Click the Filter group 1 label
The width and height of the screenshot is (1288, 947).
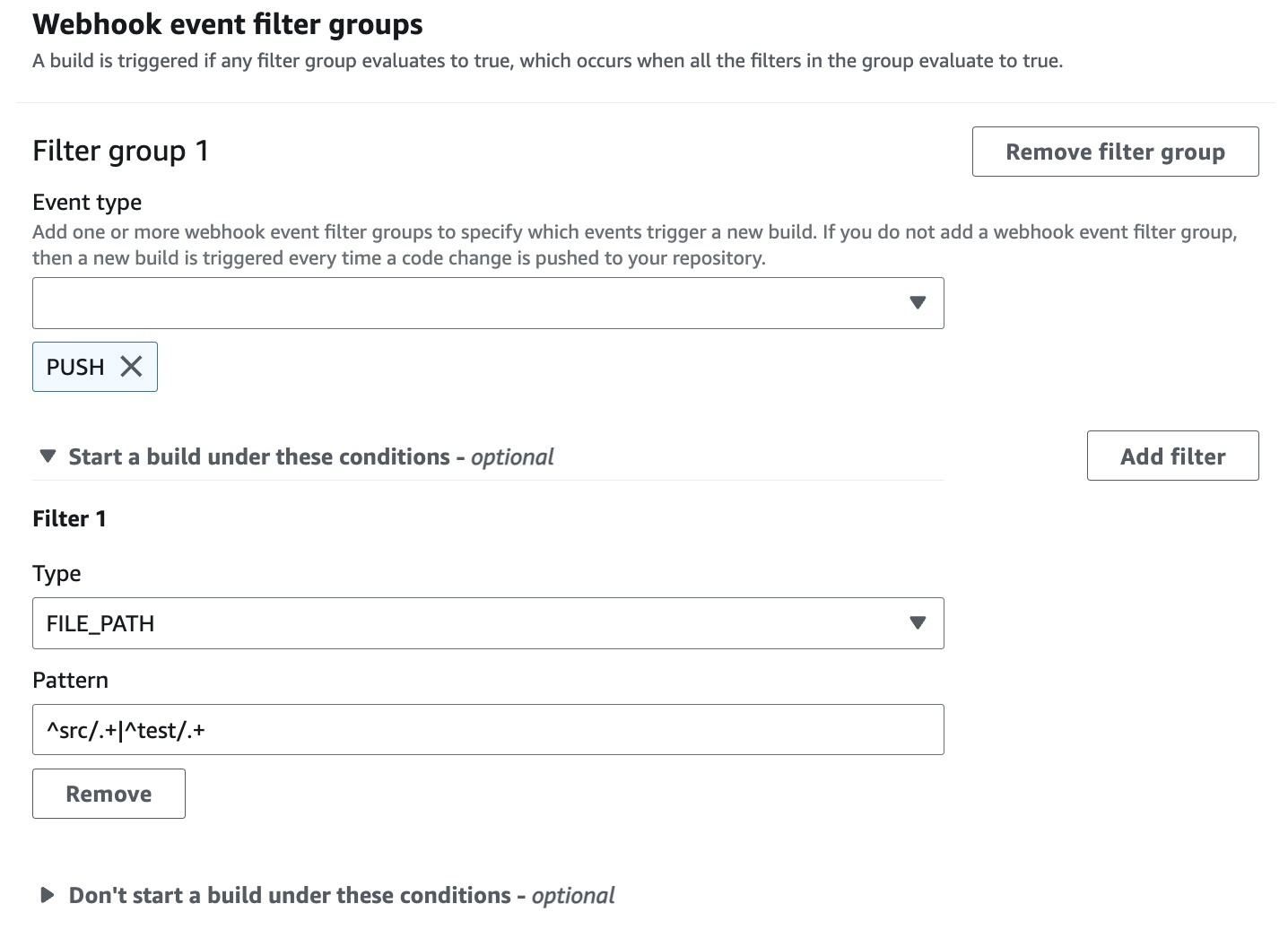pyautogui.click(x=120, y=151)
